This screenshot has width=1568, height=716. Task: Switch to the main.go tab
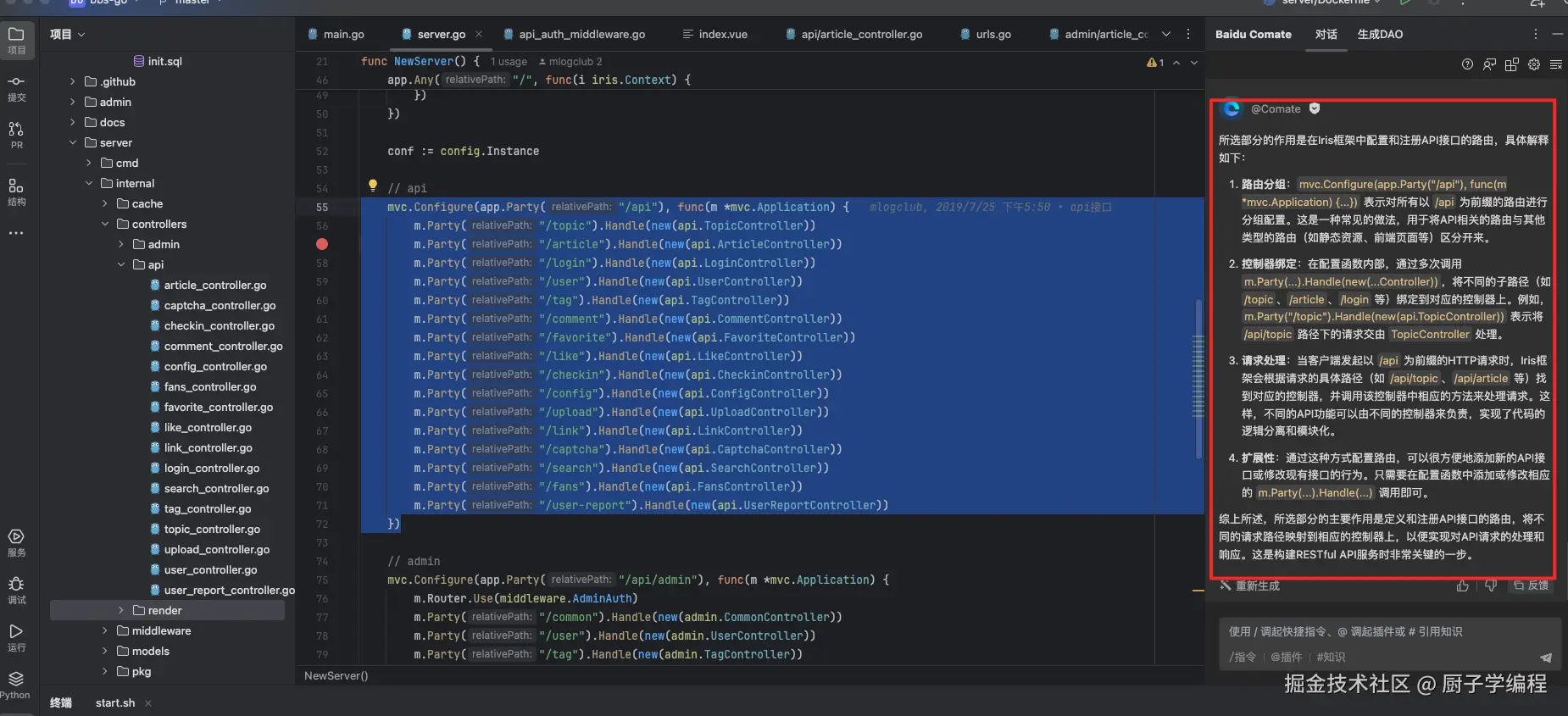pyautogui.click(x=336, y=34)
